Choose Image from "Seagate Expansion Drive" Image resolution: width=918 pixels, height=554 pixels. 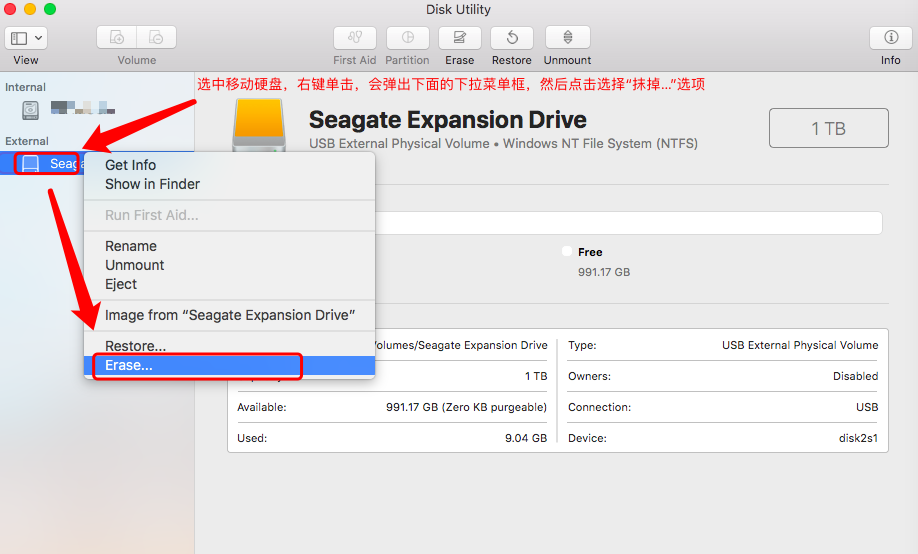(x=230, y=315)
